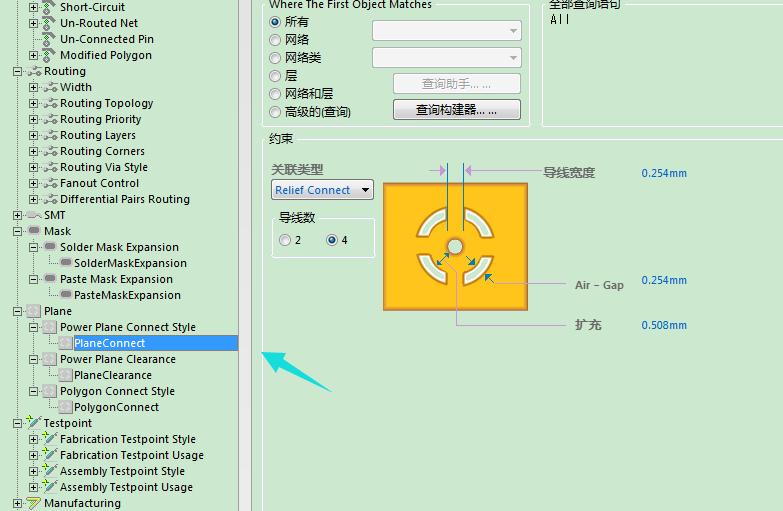Expand the SMT tree node

point(17,215)
